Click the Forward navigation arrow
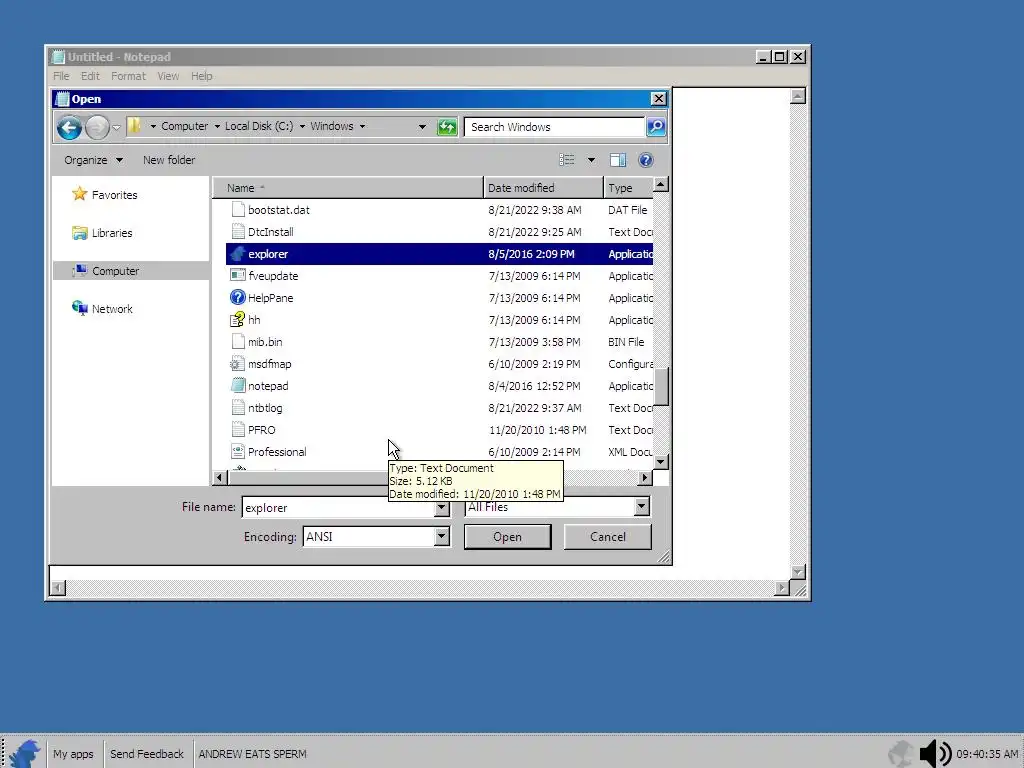1024x768 pixels. (97, 127)
